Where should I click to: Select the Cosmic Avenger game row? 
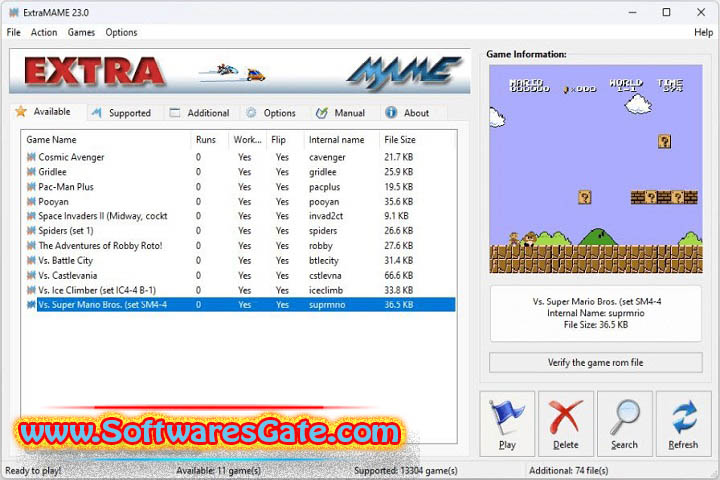239,157
